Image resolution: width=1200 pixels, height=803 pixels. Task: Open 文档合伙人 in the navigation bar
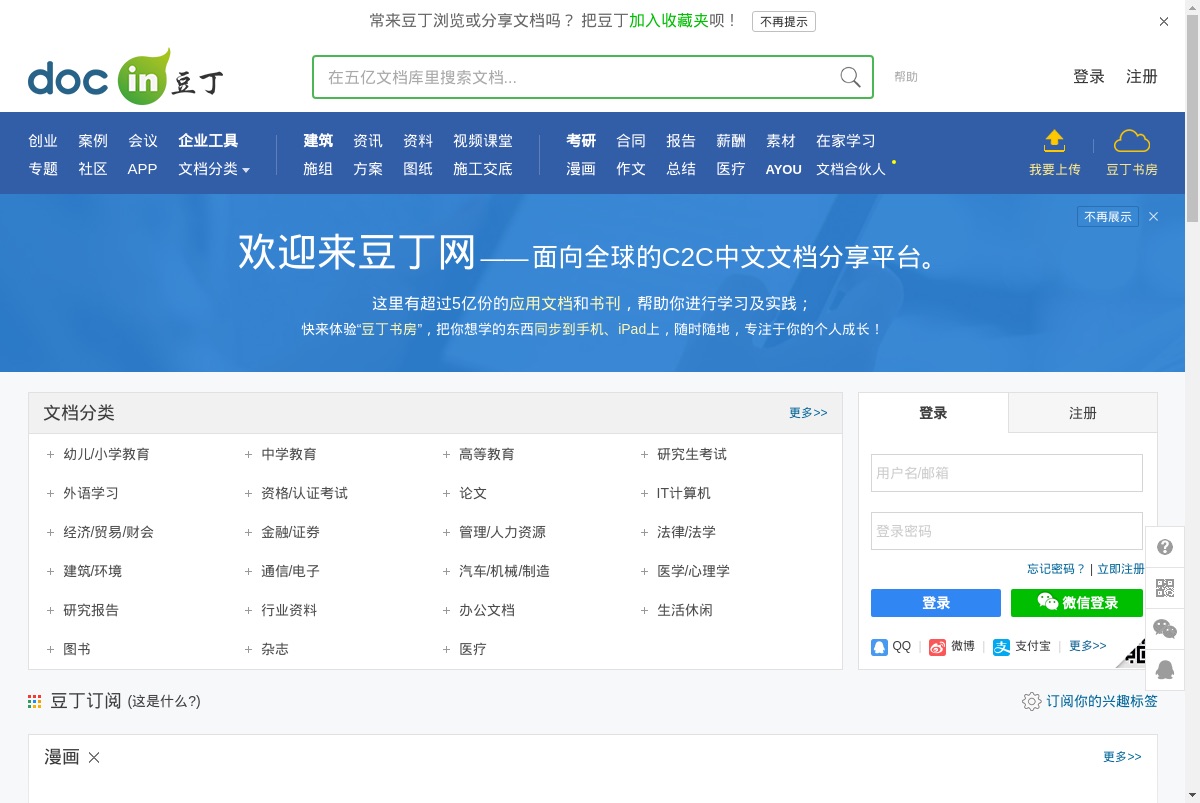click(x=851, y=169)
